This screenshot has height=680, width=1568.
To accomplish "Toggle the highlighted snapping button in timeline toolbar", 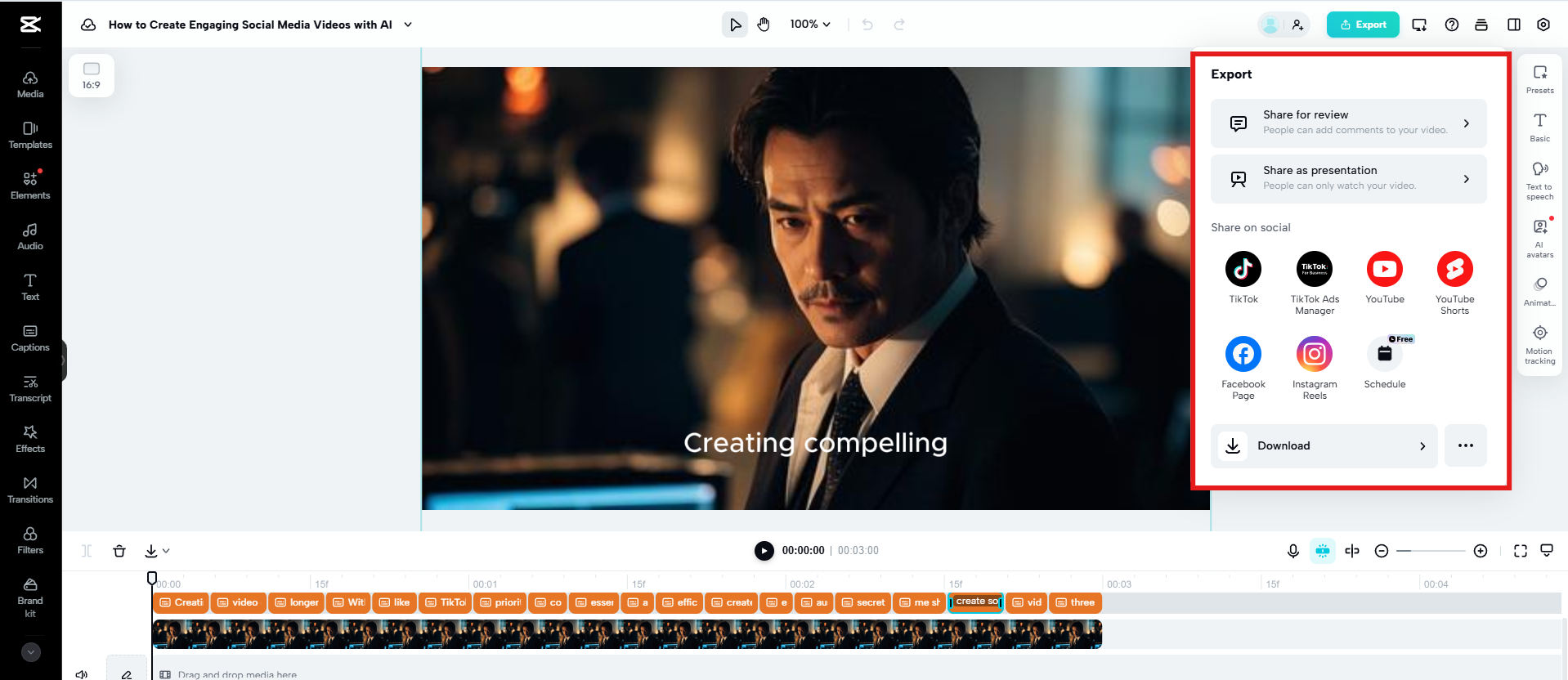I will pyautogui.click(x=1323, y=551).
